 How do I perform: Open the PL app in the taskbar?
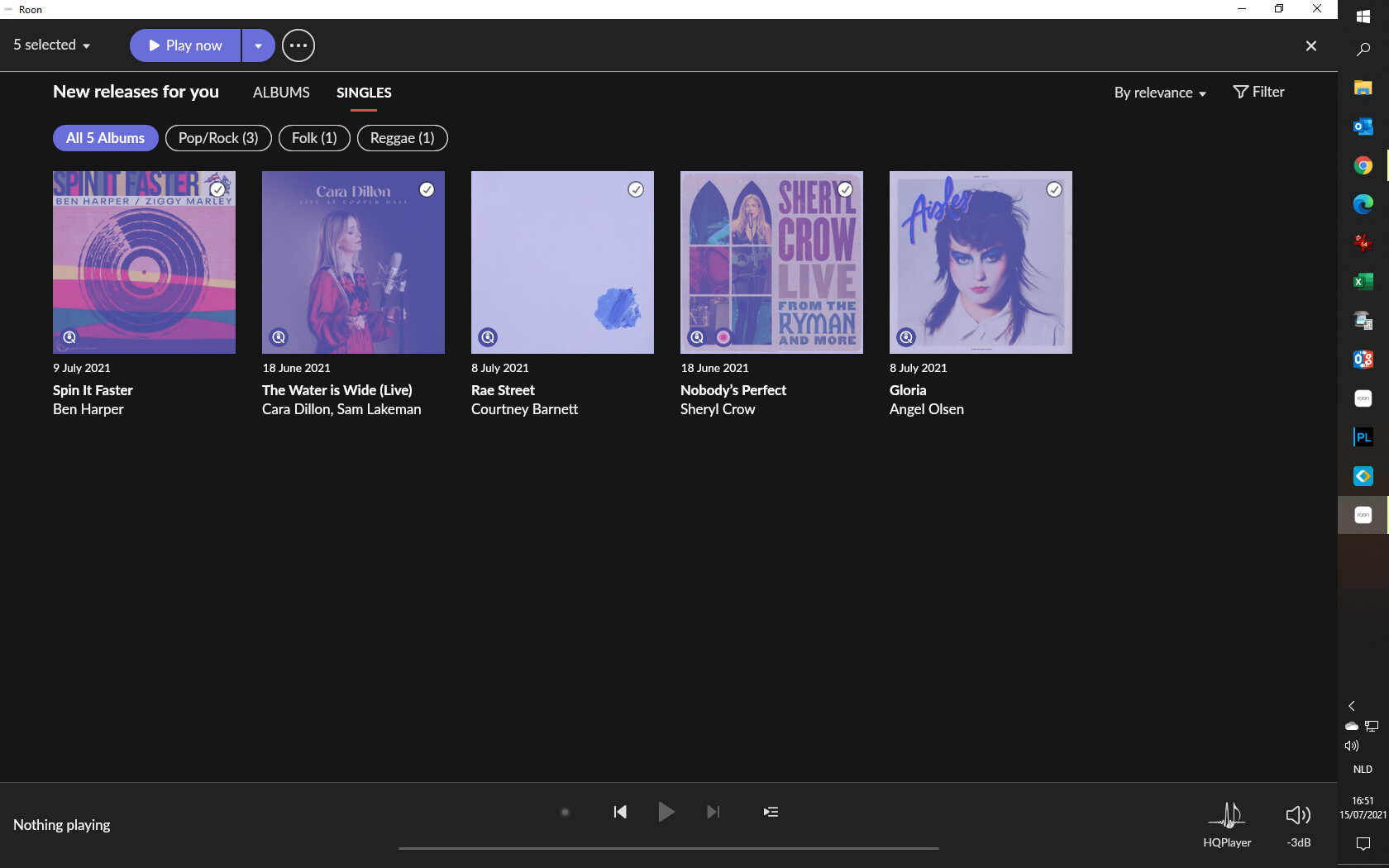1363,437
